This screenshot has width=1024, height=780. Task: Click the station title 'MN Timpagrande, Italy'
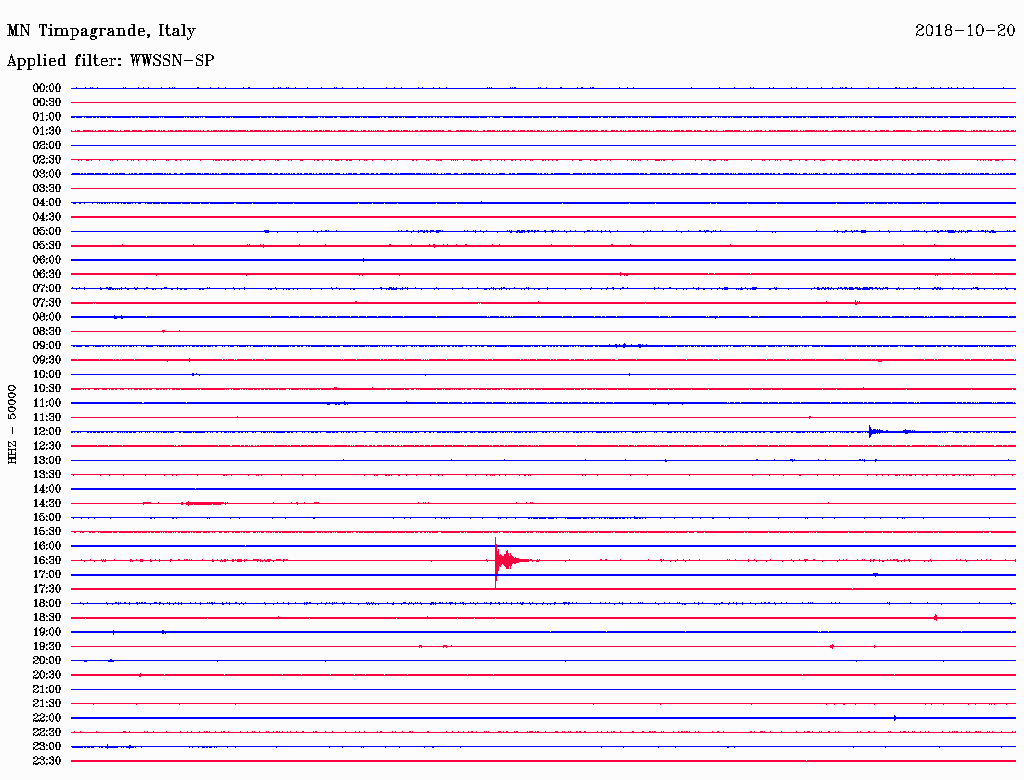pos(101,31)
